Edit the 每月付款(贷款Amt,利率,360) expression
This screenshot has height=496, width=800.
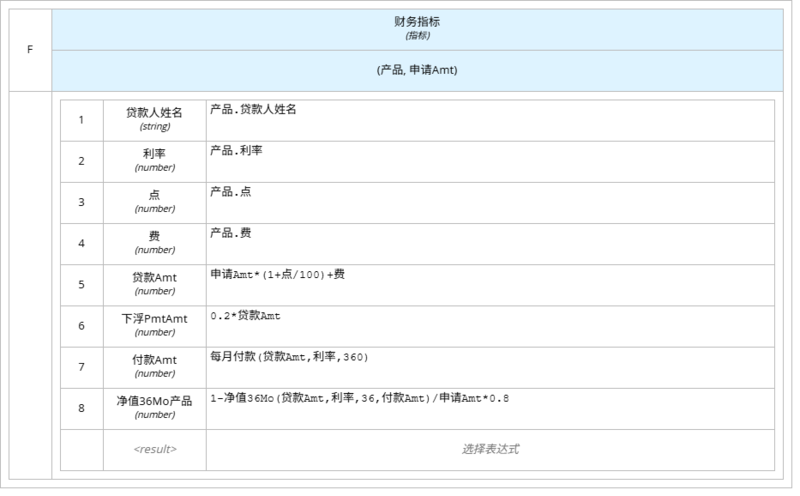(489, 366)
